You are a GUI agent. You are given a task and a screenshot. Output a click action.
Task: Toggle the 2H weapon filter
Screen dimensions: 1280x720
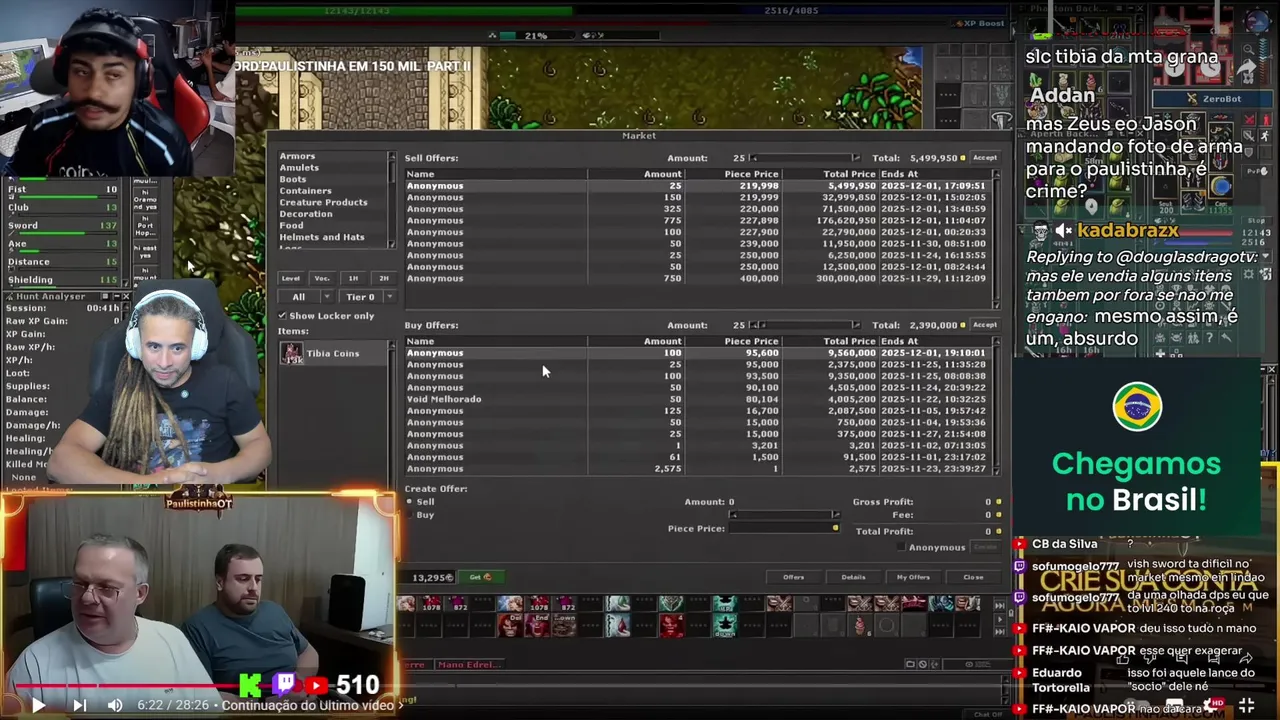click(x=383, y=278)
